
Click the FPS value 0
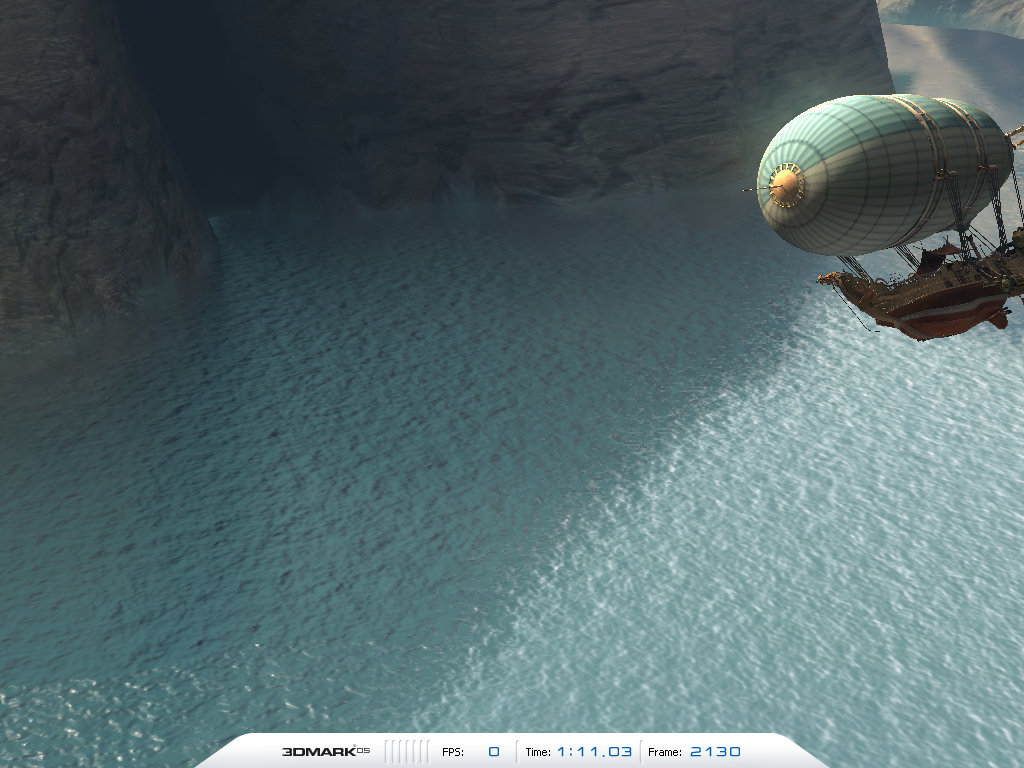pos(494,752)
